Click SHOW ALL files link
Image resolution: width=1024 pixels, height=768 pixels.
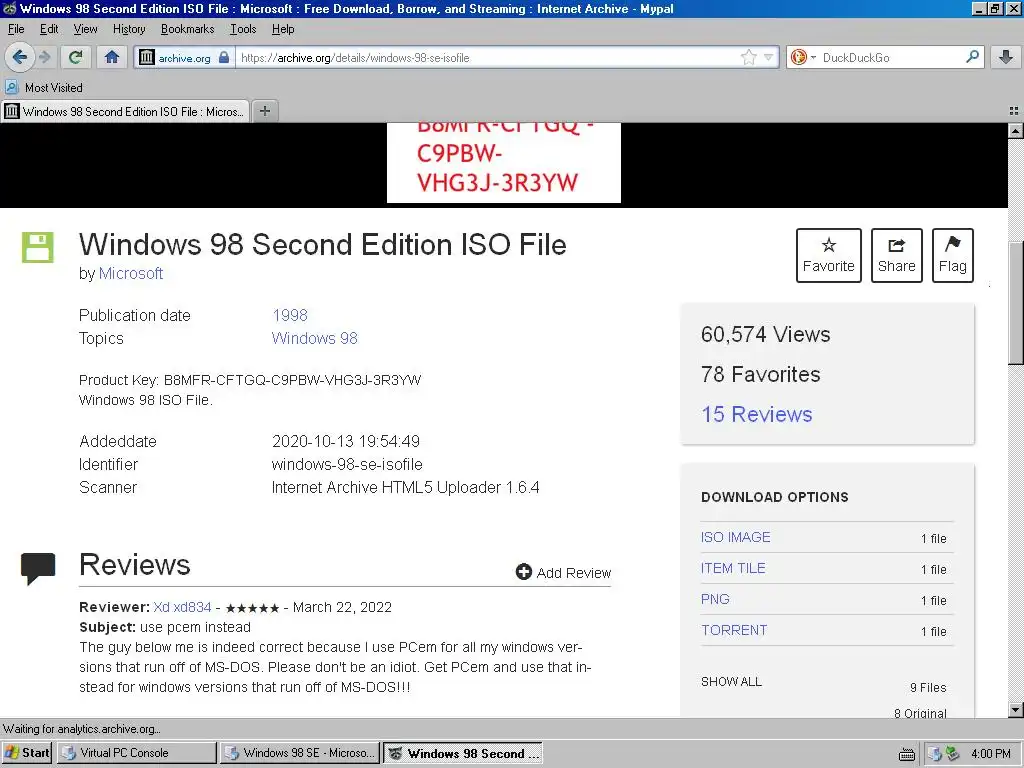731,681
